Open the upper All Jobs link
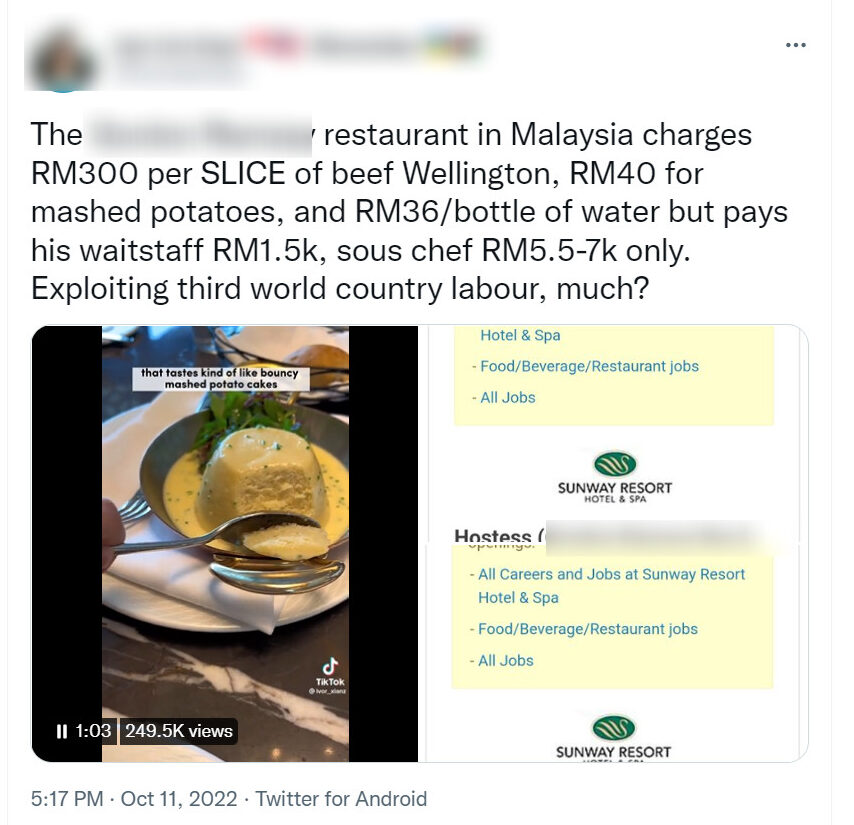This screenshot has width=854, height=825. 508,398
